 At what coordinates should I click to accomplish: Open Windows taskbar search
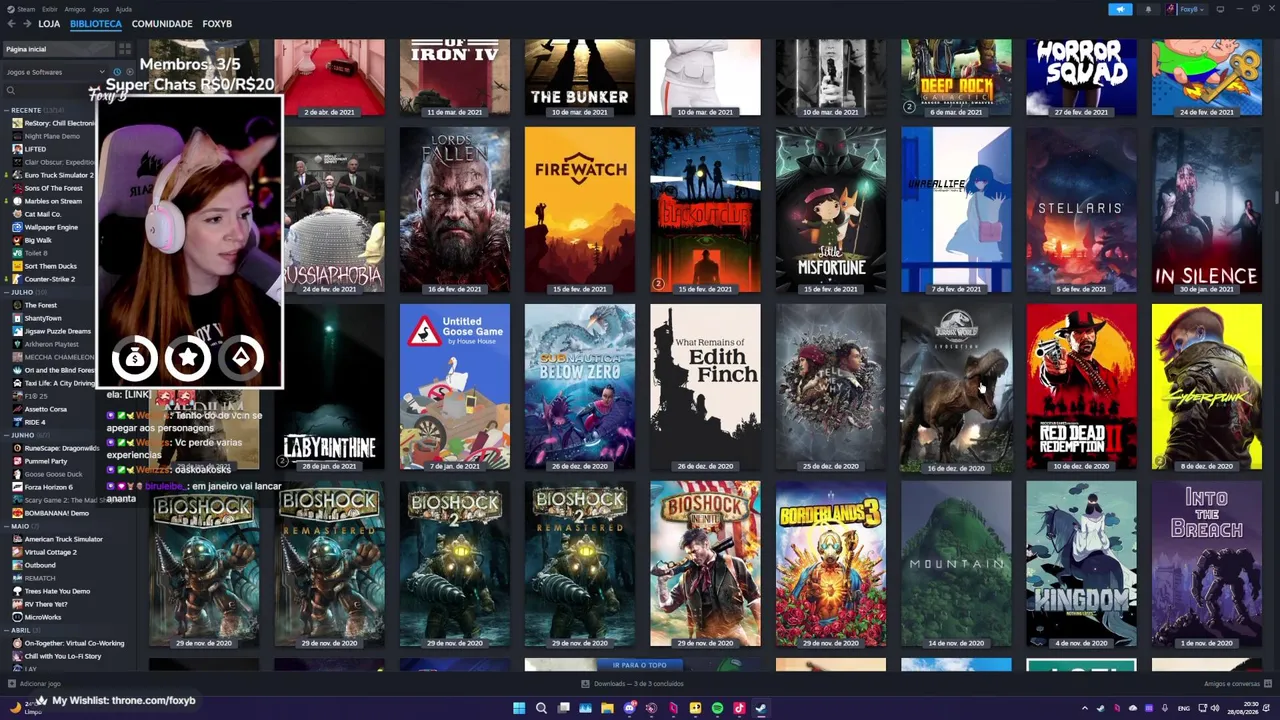point(541,708)
